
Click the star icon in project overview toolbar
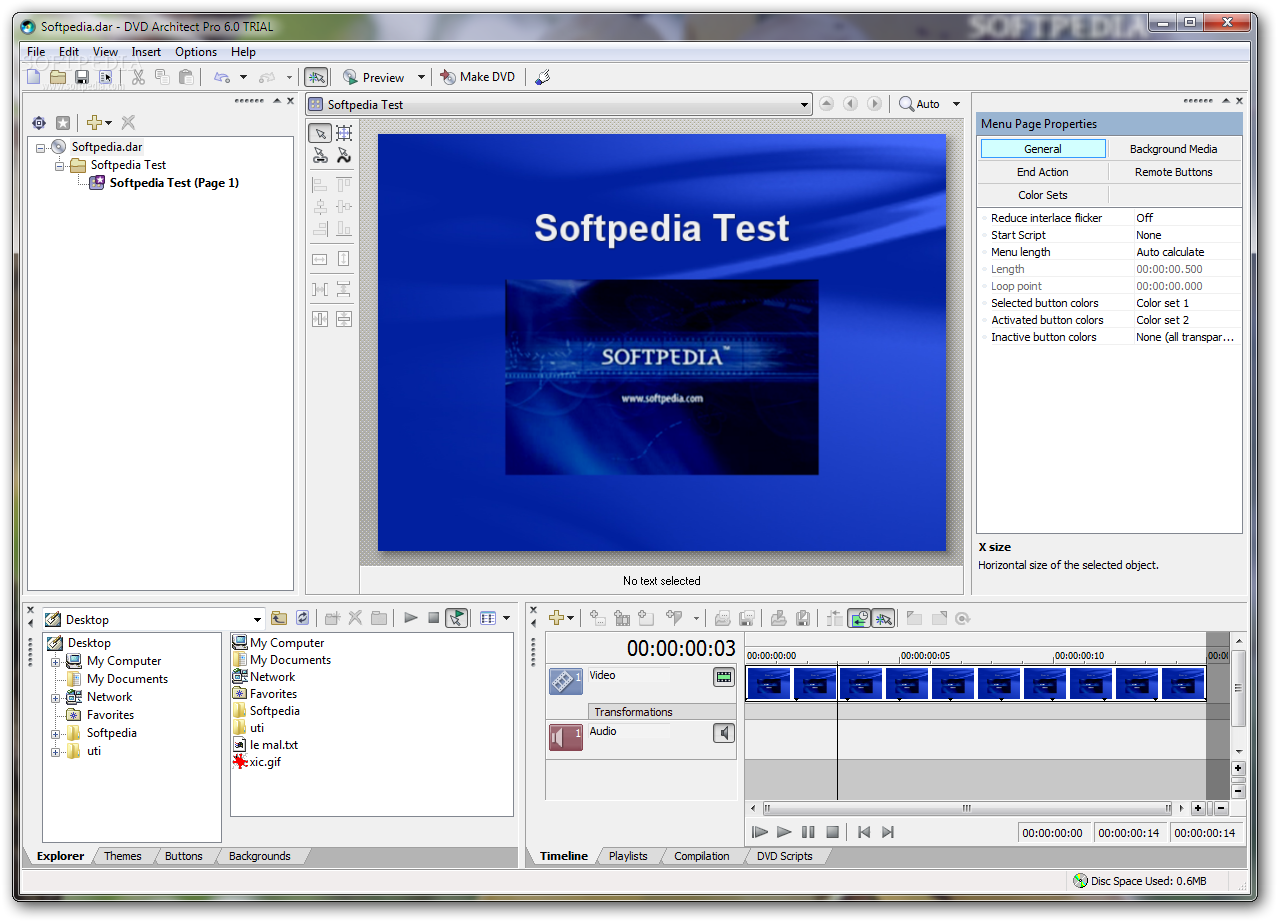coord(63,122)
